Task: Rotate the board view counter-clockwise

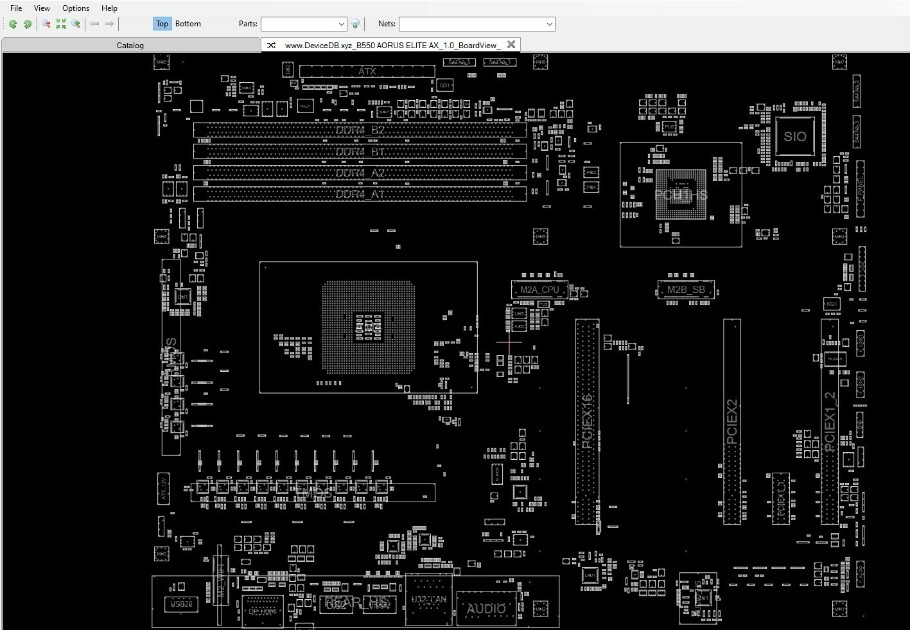Action: tap(13, 24)
